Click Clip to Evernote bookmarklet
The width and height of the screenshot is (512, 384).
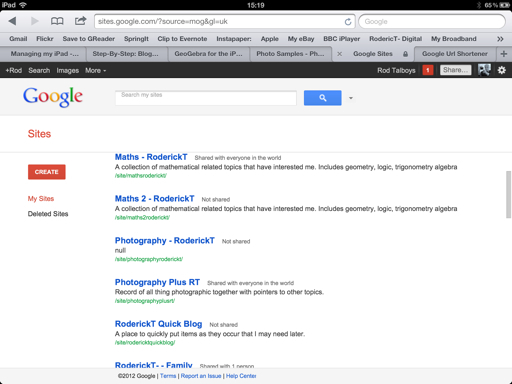[x=182, y=39]
